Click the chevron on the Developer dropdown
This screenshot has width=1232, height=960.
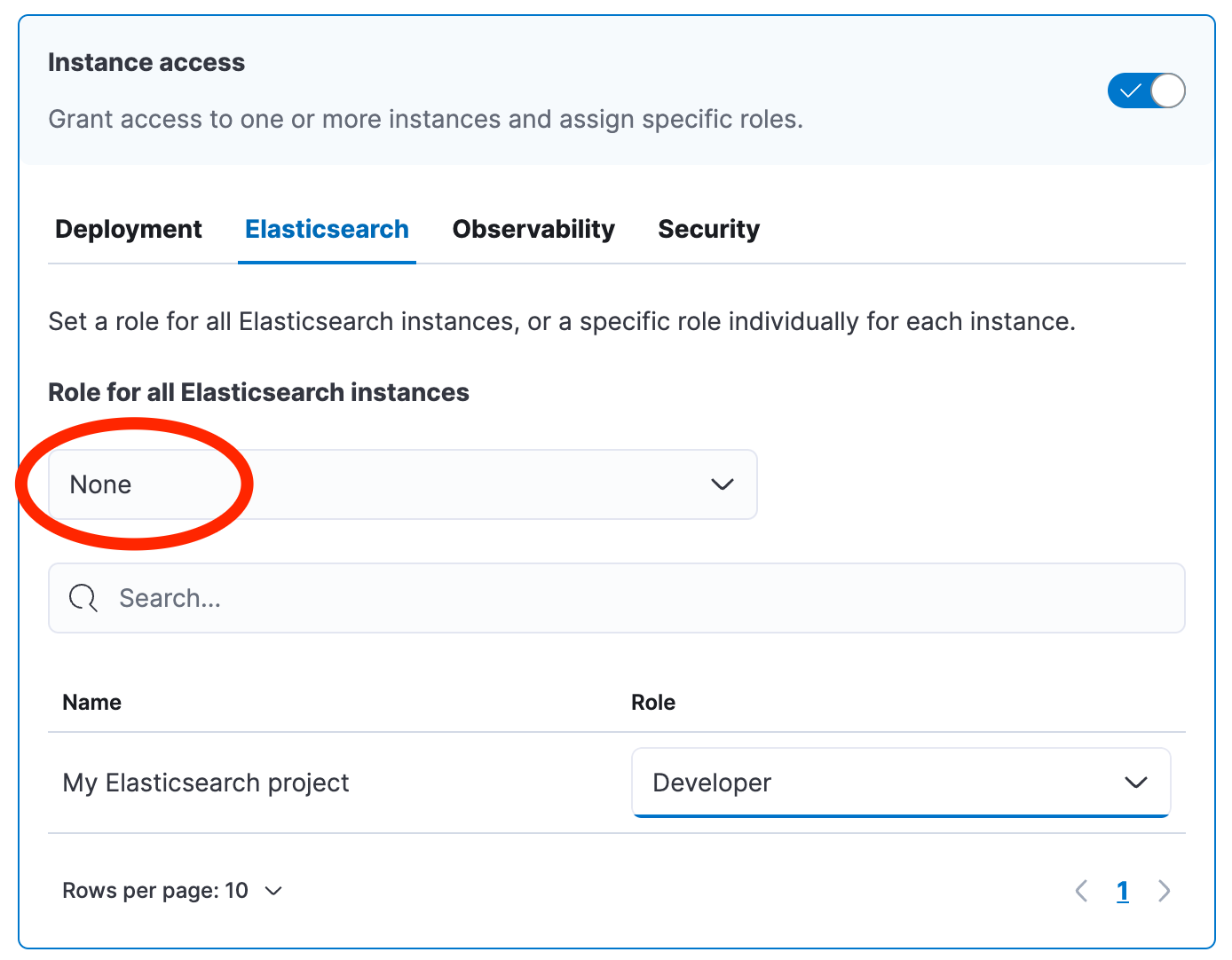click(1136, 783)
